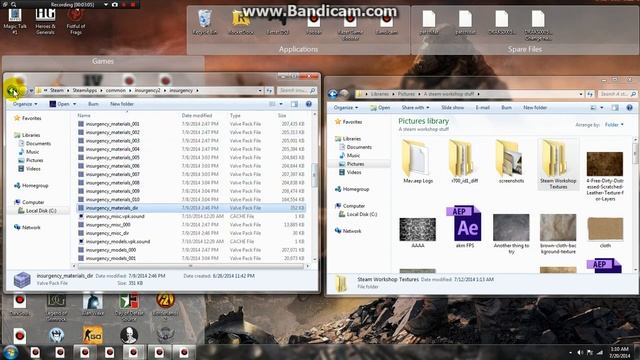This screenshot has width=640, height=360.
Task: Select the AAAA noise texture thumbnail
Action: [x=418, y=232]
